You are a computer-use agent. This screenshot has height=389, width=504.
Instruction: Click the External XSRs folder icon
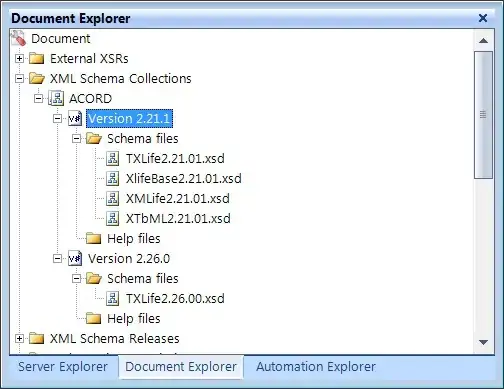[37, 58]
